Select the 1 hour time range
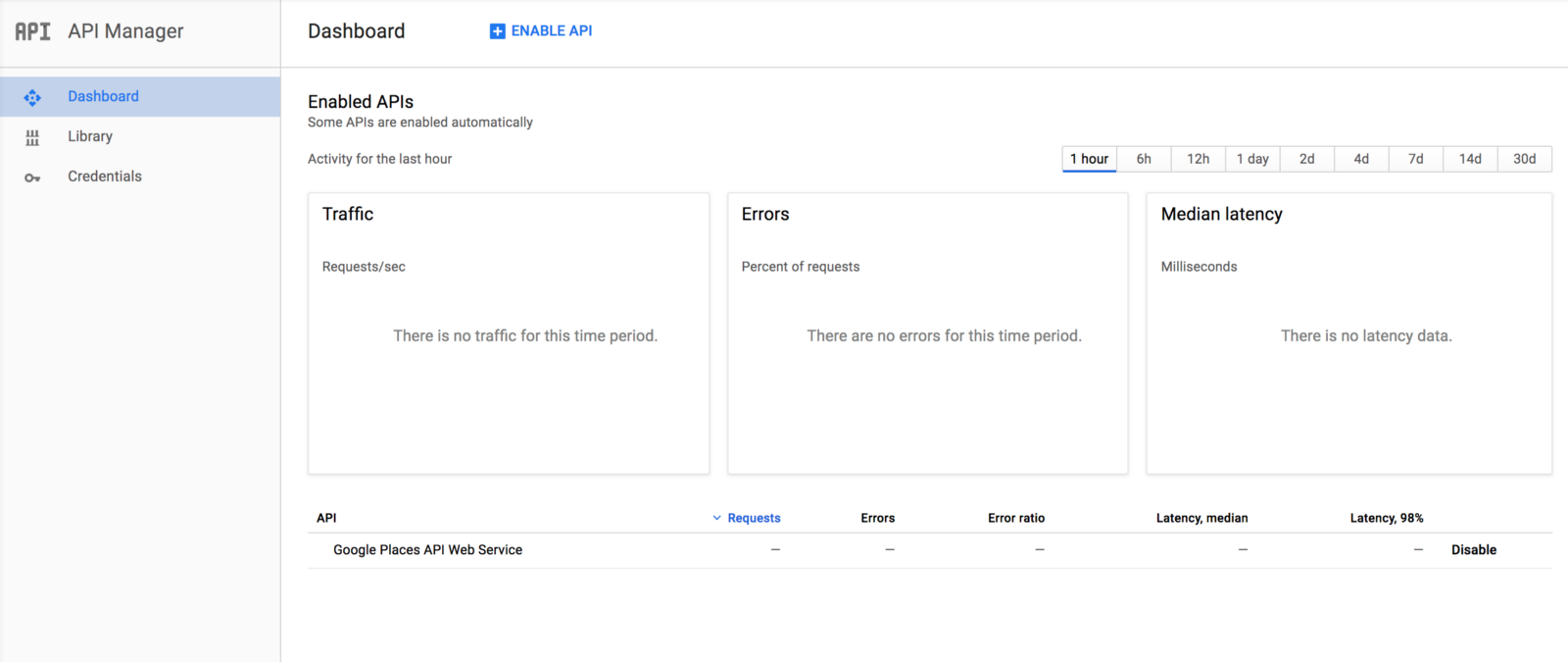Screen dimensions: 1568x662 point(1089,159)
